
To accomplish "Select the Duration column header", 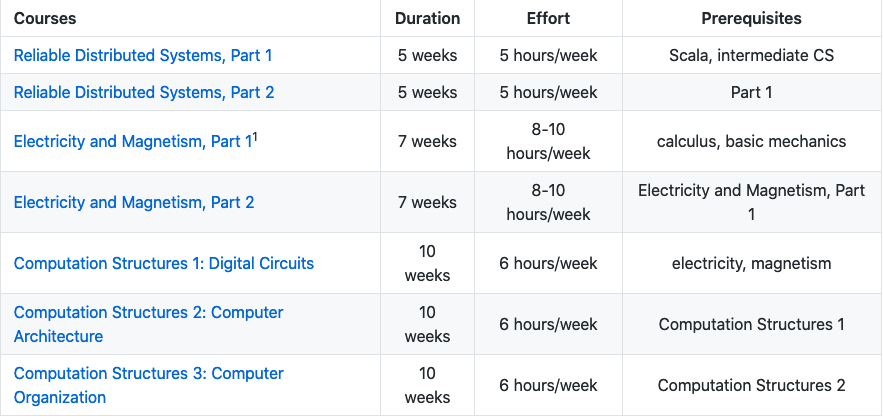I will pos(428,19).
